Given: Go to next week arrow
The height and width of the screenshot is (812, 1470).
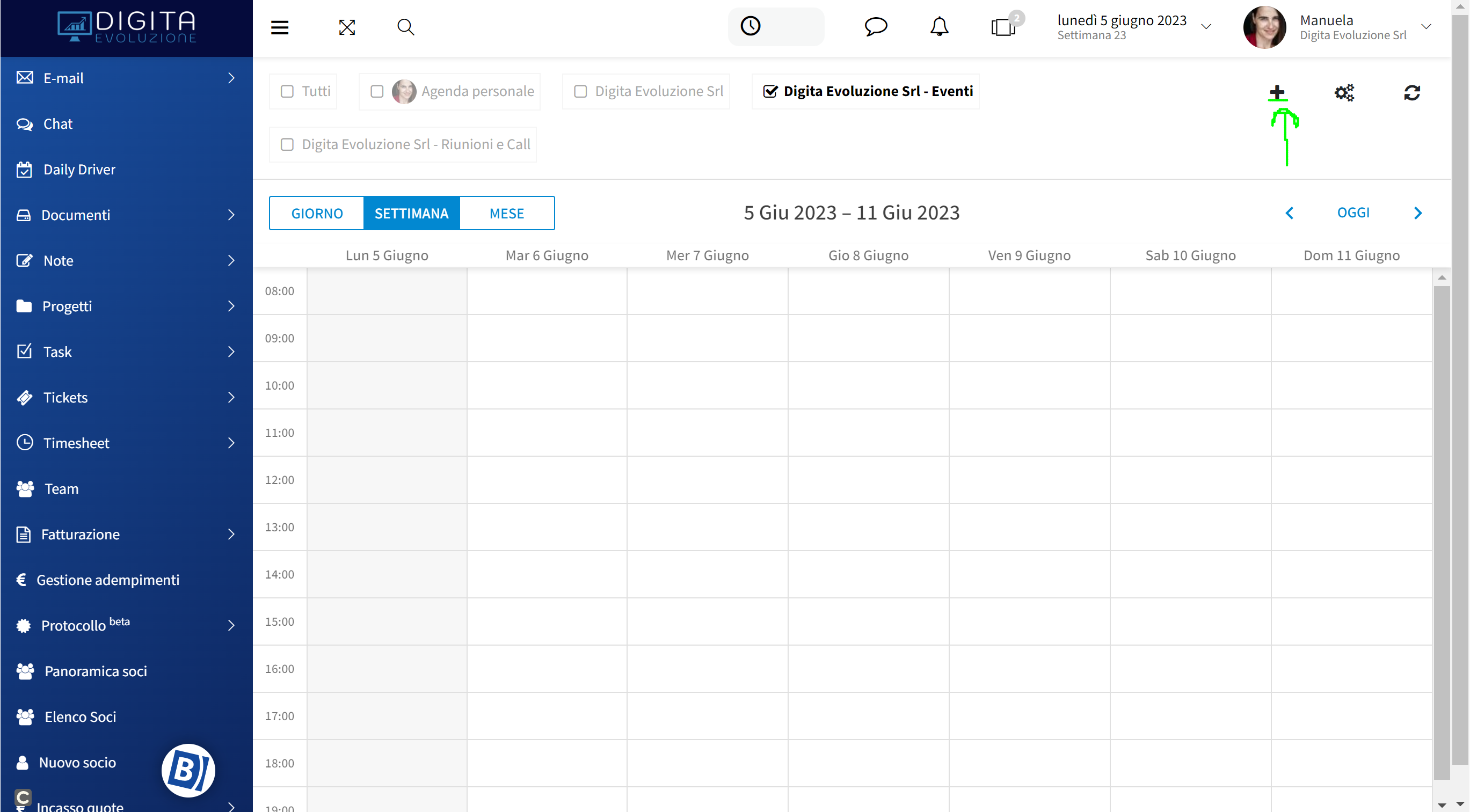Looking at the screenshot, I should pyautogui.click(x=1418, y=213).
